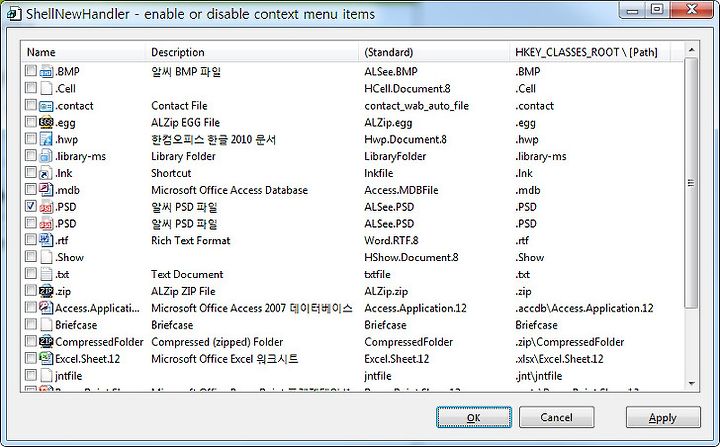Viewport: 720px width, 447px height.
Task: Click the .mdb Access database icon
Action: [46, 190]
